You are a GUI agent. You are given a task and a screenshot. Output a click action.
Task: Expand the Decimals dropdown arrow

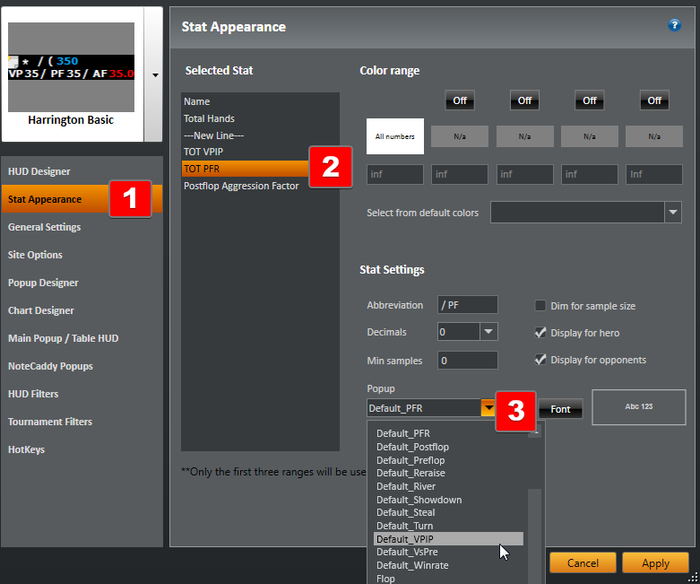click(488, 332)
